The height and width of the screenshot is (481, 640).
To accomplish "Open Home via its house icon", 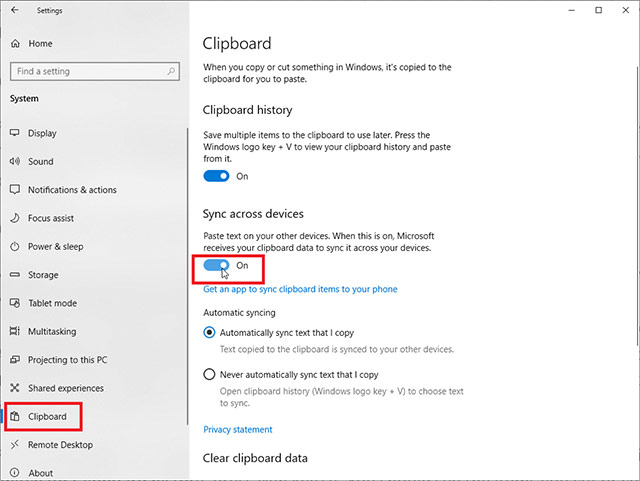I will point(15,44).
